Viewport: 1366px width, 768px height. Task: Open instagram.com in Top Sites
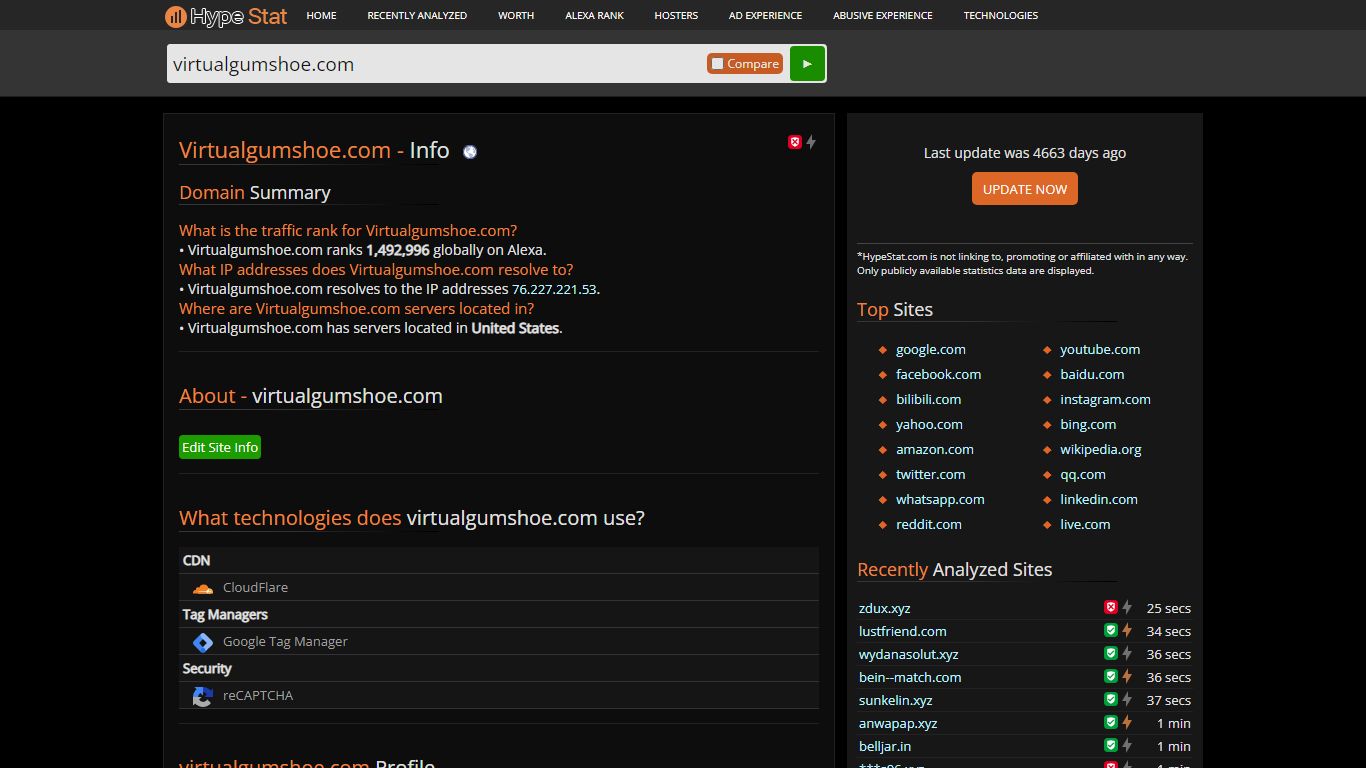[1105, 399]
